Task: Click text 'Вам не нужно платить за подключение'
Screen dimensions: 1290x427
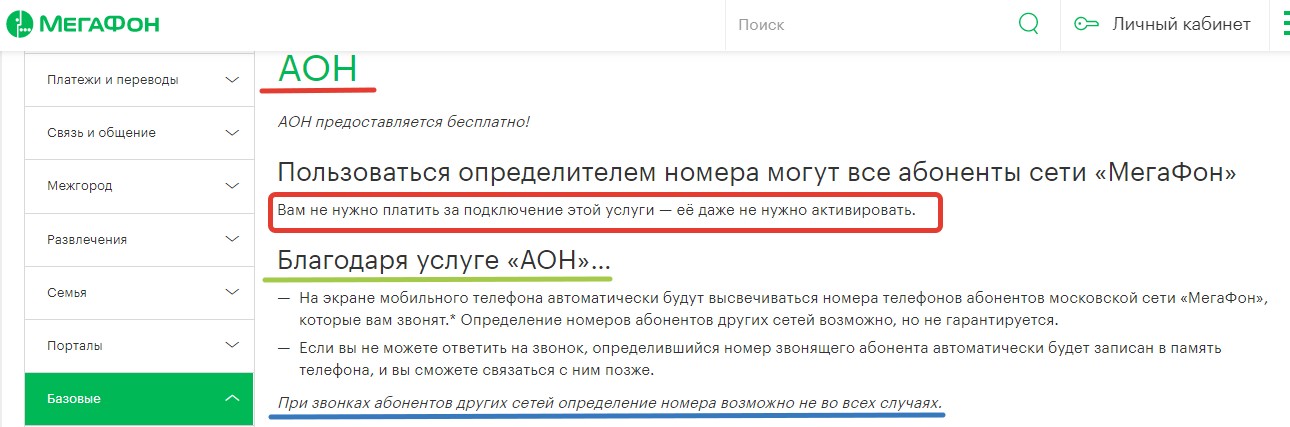Action: click(x=597, y=212)
